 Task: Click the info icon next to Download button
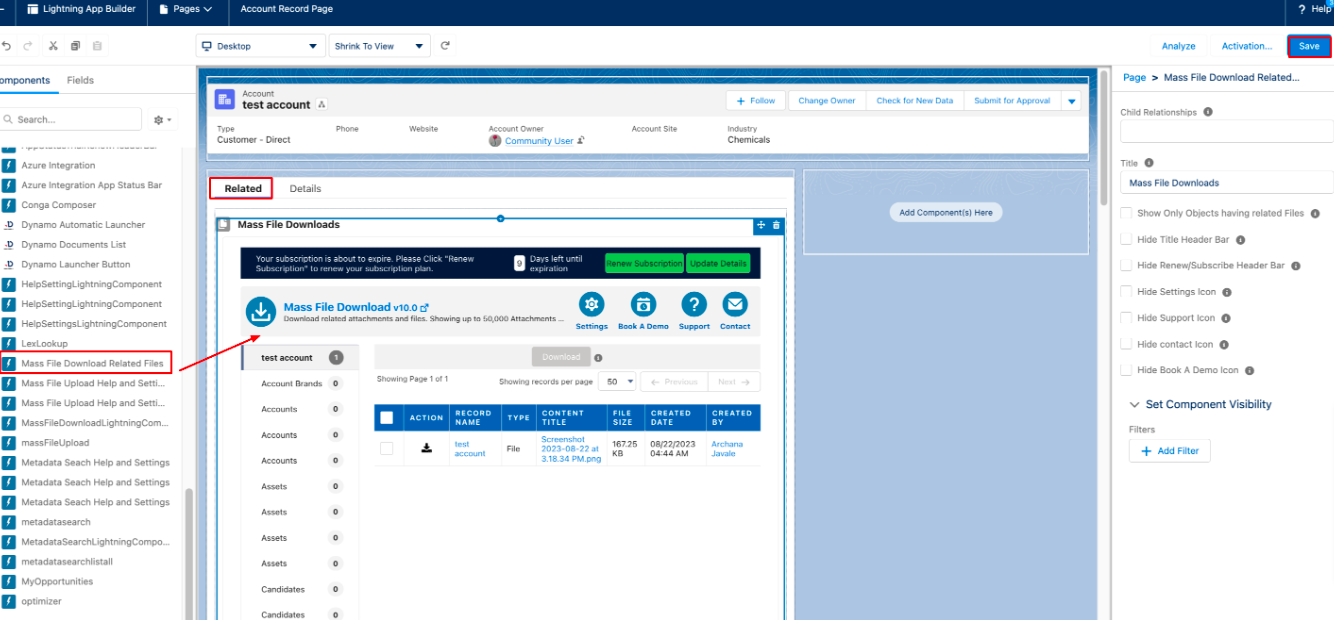pyautogui.click(x=598, y=357)
